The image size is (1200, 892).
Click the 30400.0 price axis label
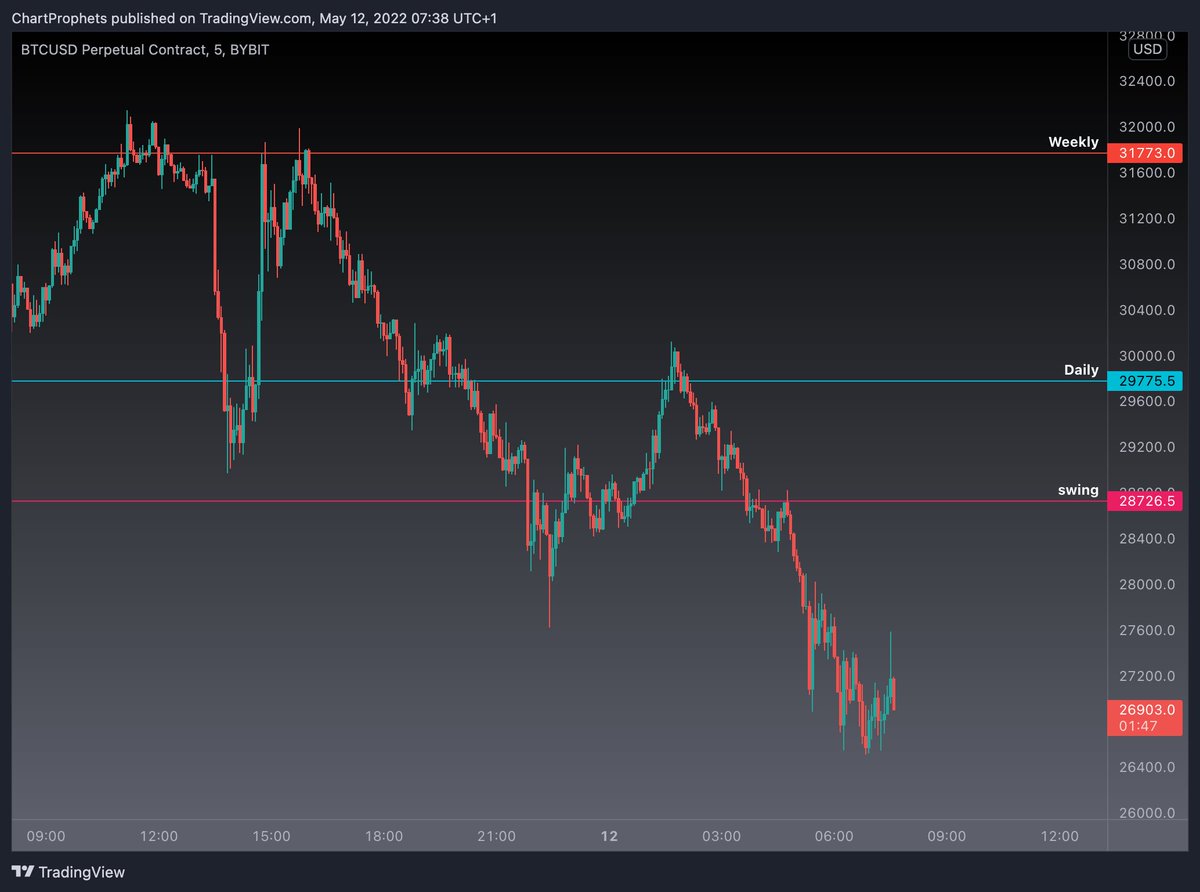click(x=1145, y=310)
